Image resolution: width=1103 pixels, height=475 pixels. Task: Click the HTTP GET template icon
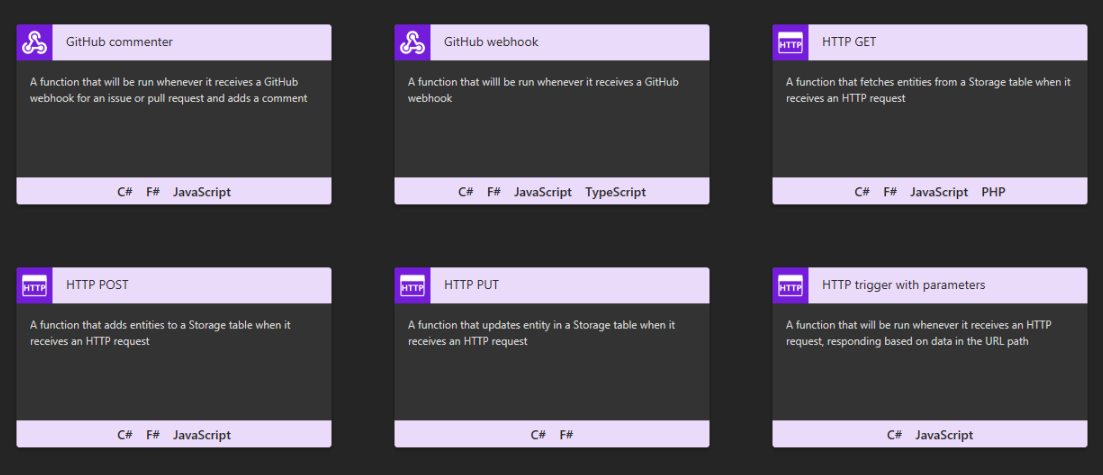click(790, 43)
